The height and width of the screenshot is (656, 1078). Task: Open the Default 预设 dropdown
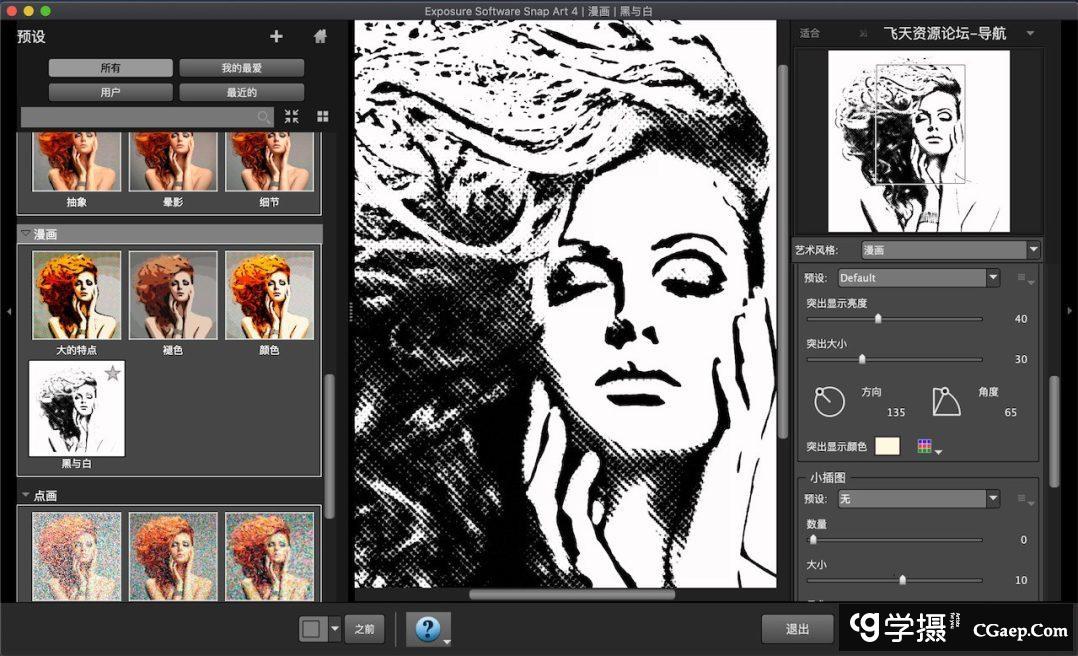click(x=917, y=278)
